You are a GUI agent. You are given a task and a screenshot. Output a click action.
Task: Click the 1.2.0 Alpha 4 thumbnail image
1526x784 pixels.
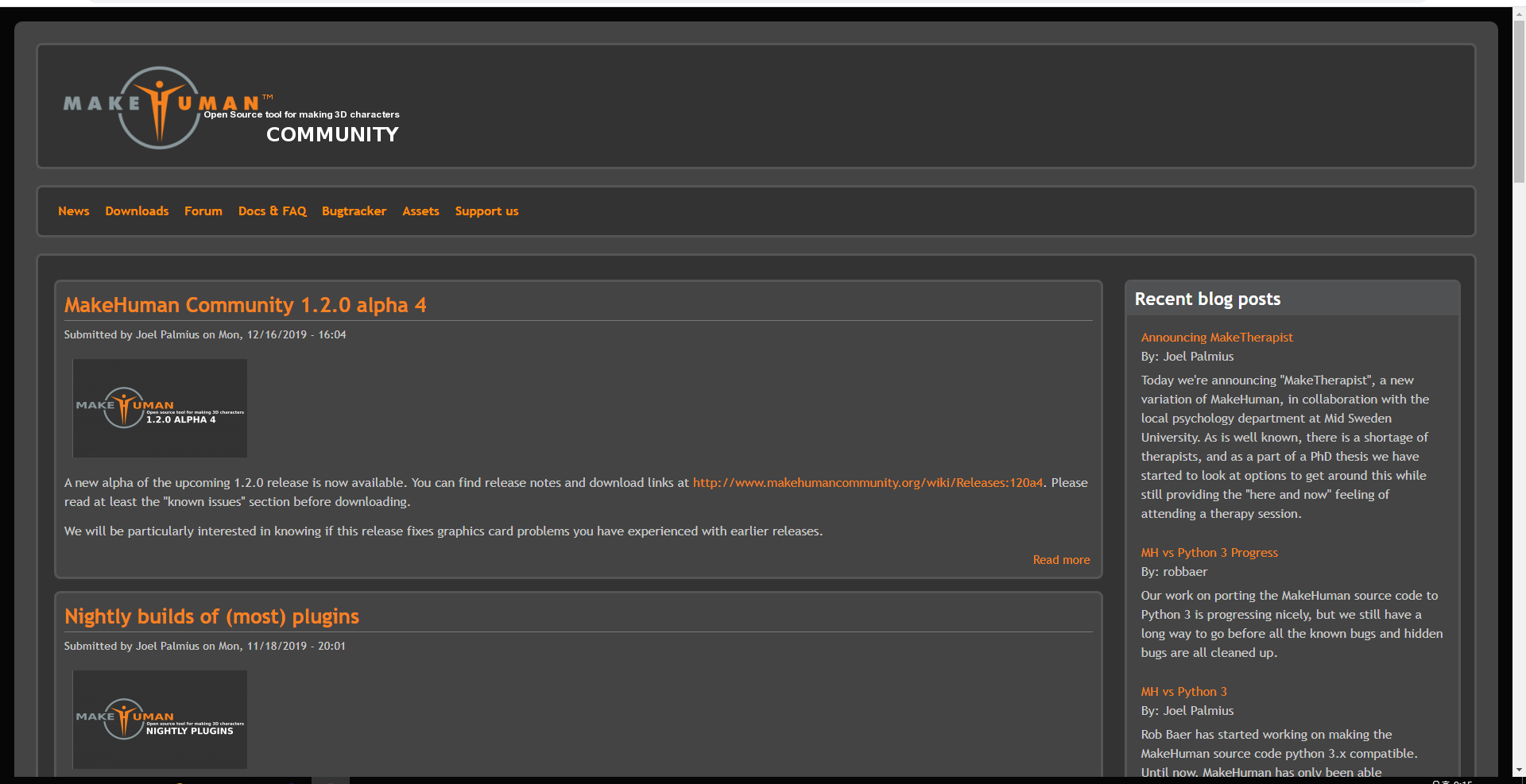(160, 408)
